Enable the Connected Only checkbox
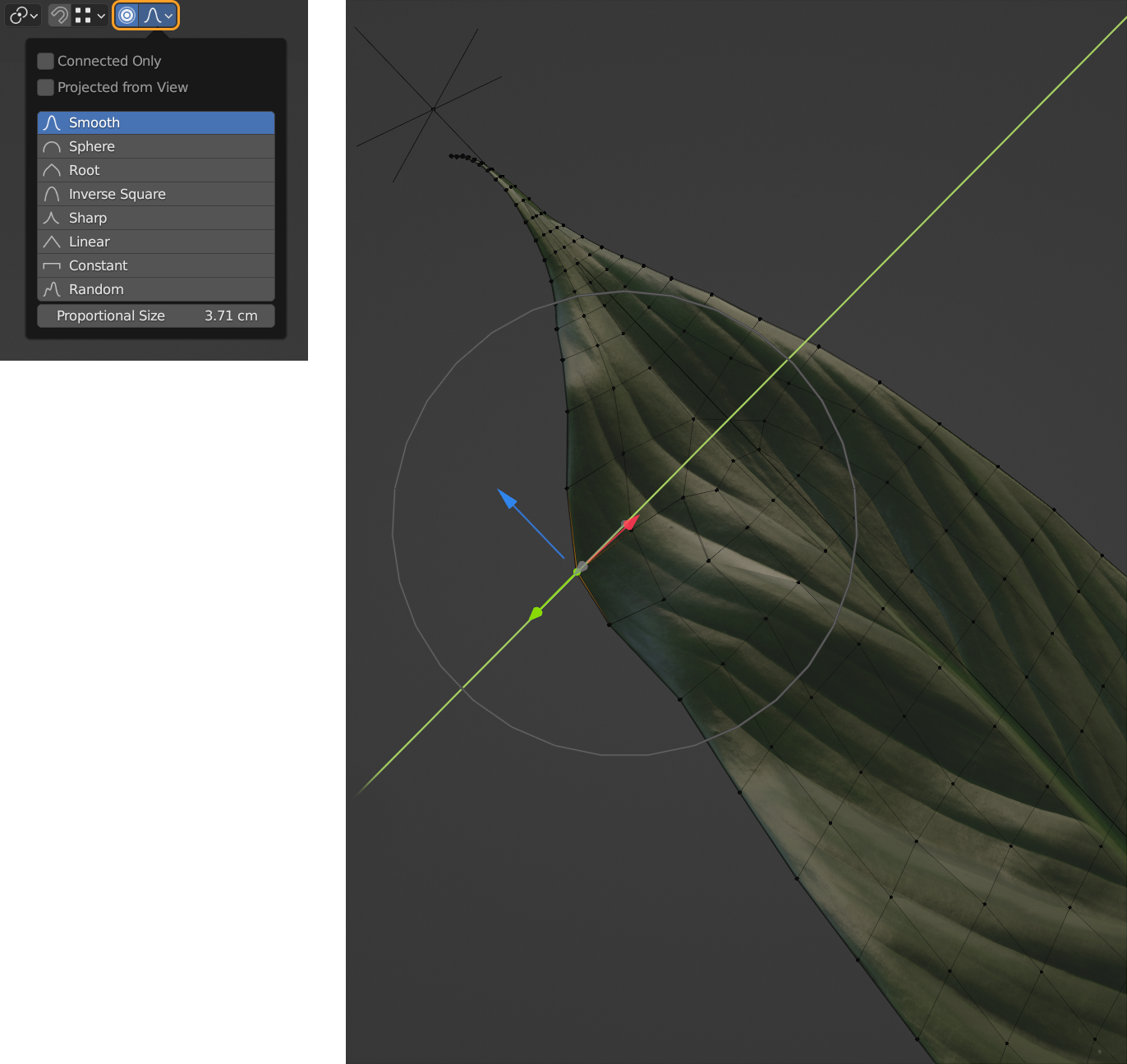Image resolution: width=1127 pixels, height=1064 pixels. coord(46,62)
